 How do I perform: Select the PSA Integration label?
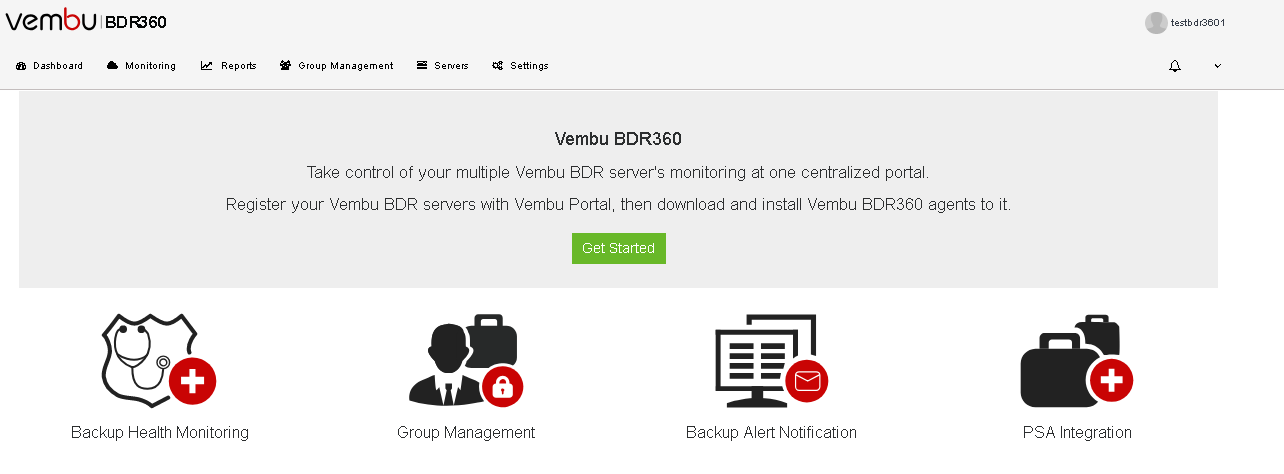[x=1077, y=433]
